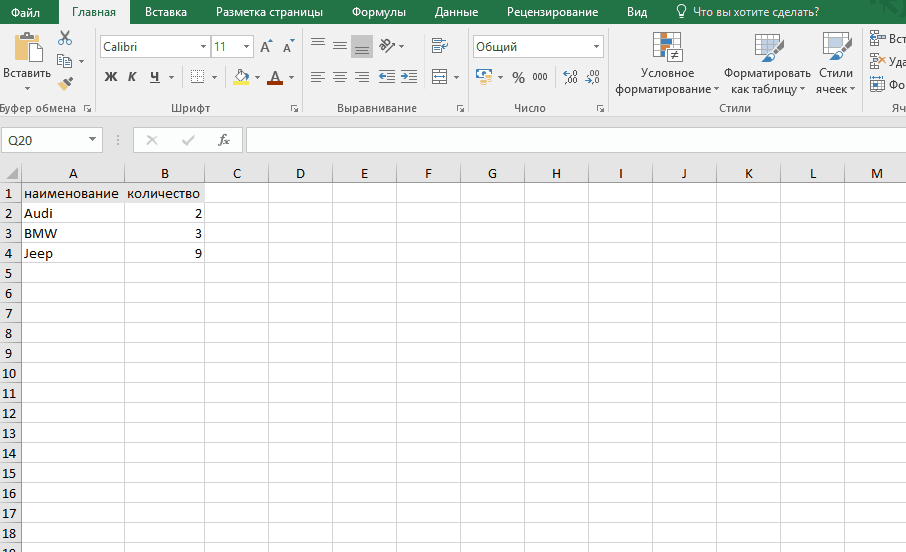Click the formula bar input field
This screenshot has width=906, height=552.
575,140
